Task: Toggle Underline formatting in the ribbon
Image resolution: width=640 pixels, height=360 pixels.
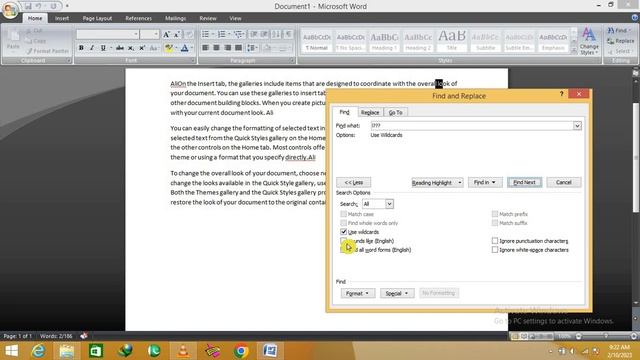Action: click(x=103, y=48)
